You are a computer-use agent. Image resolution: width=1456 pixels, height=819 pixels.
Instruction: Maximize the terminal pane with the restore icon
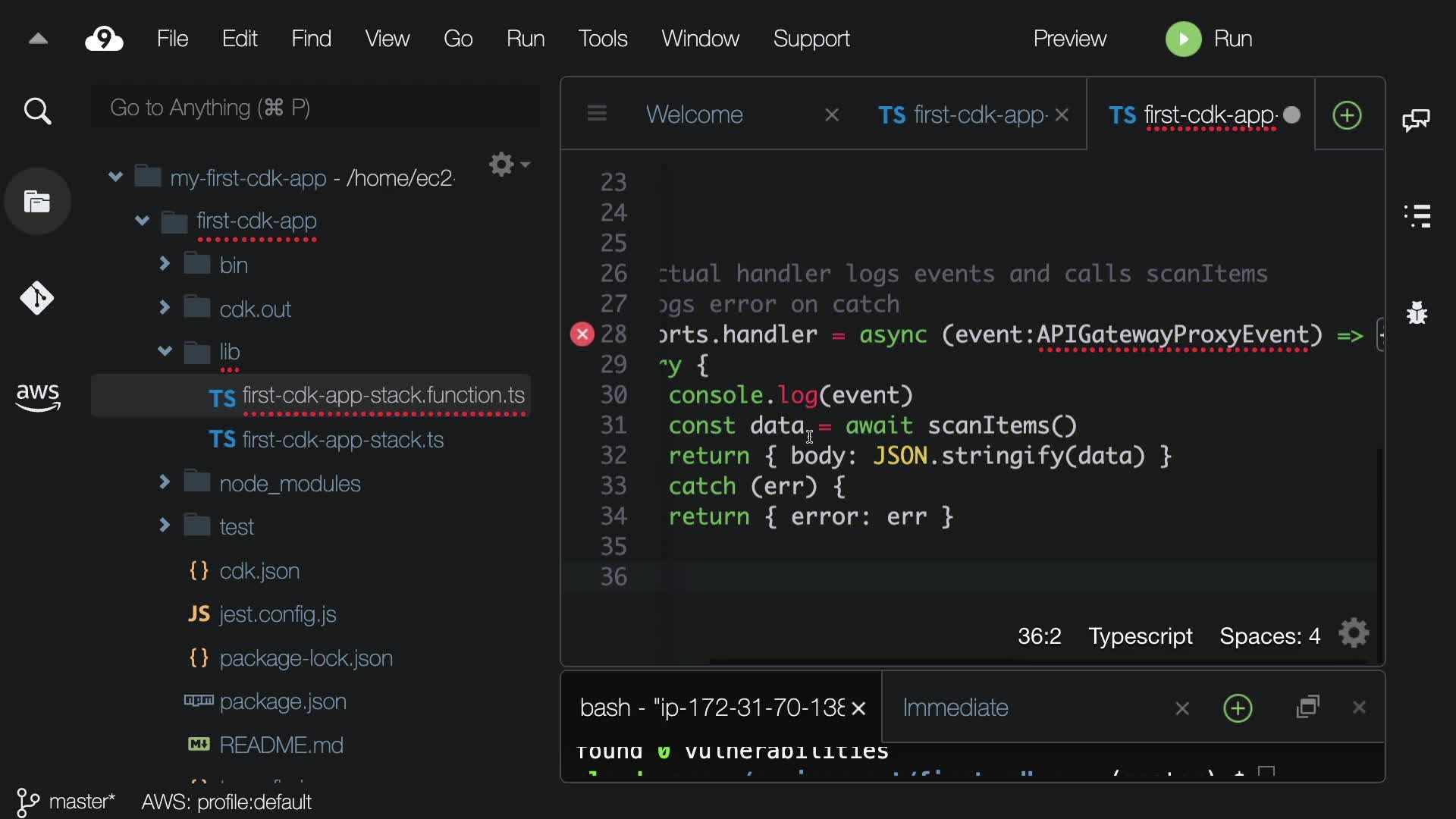point(1308,708)
